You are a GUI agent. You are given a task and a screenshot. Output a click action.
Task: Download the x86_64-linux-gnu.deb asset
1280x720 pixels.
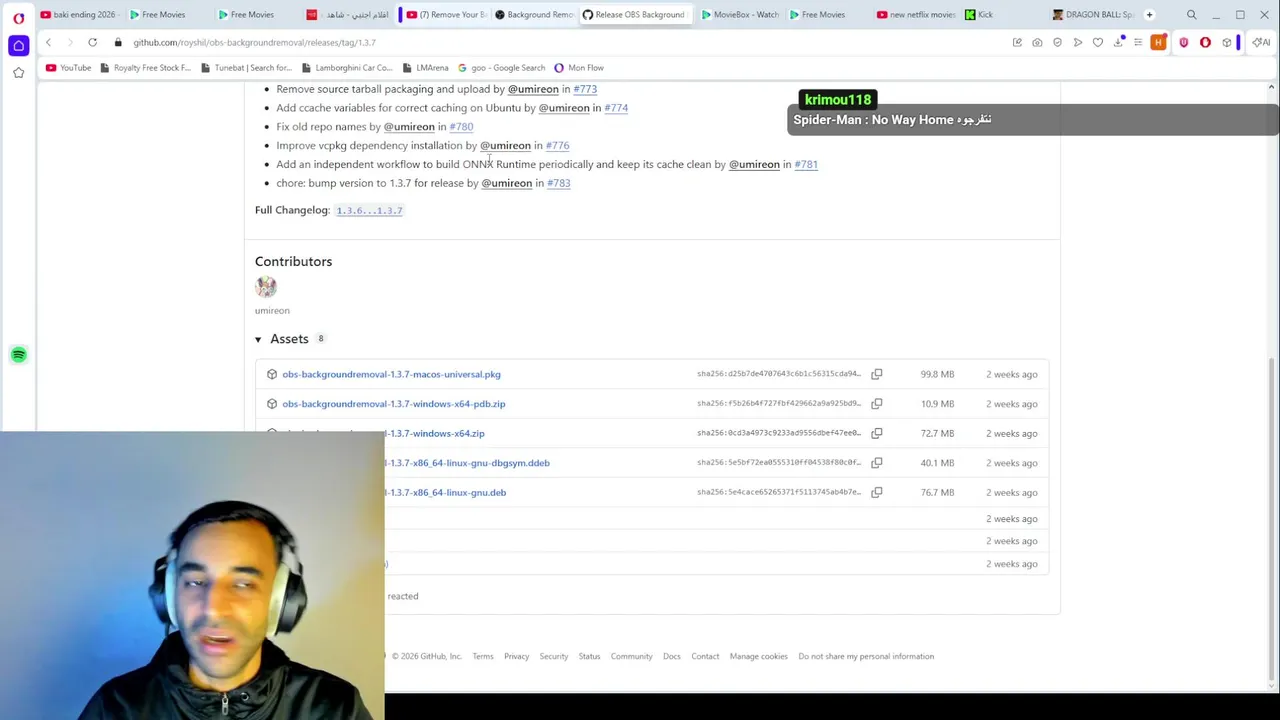pos(446,492)
